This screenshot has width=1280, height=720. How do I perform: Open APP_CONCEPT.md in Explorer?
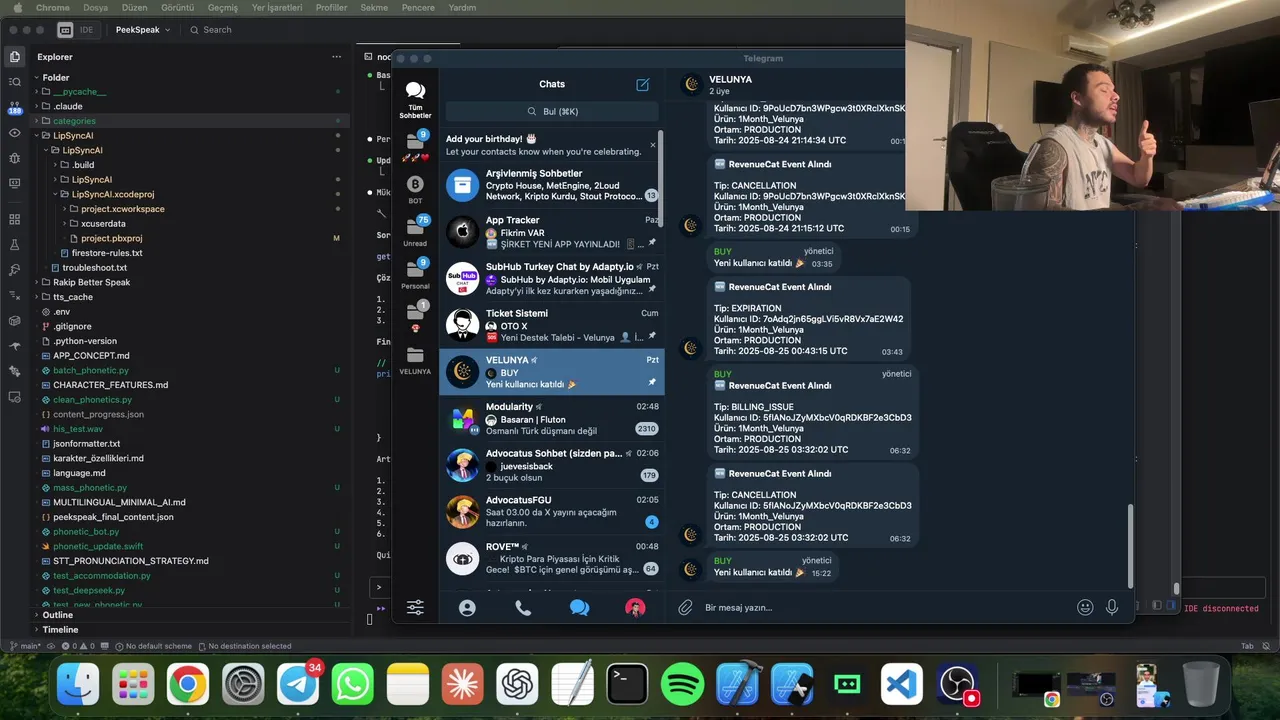coord(92,355)
